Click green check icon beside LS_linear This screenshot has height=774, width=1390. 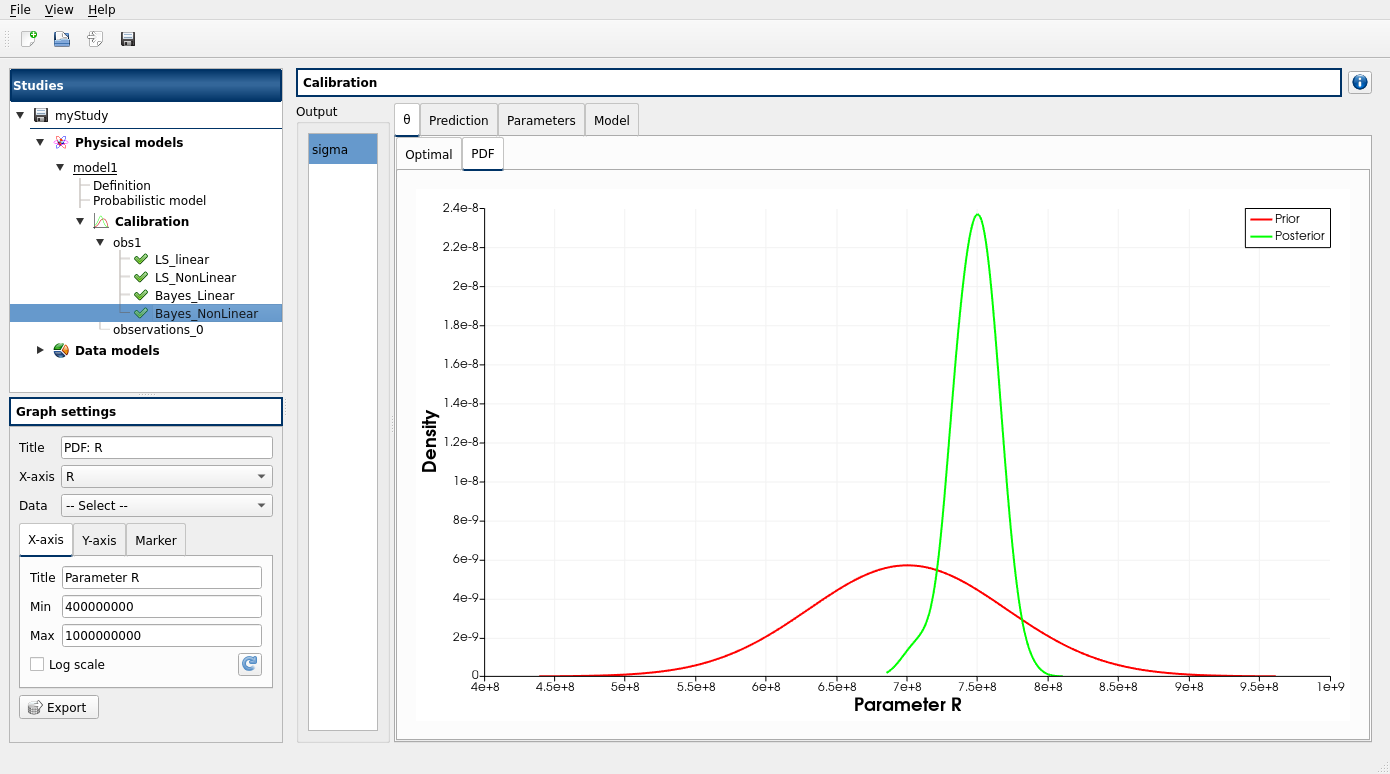coord(141,259)
